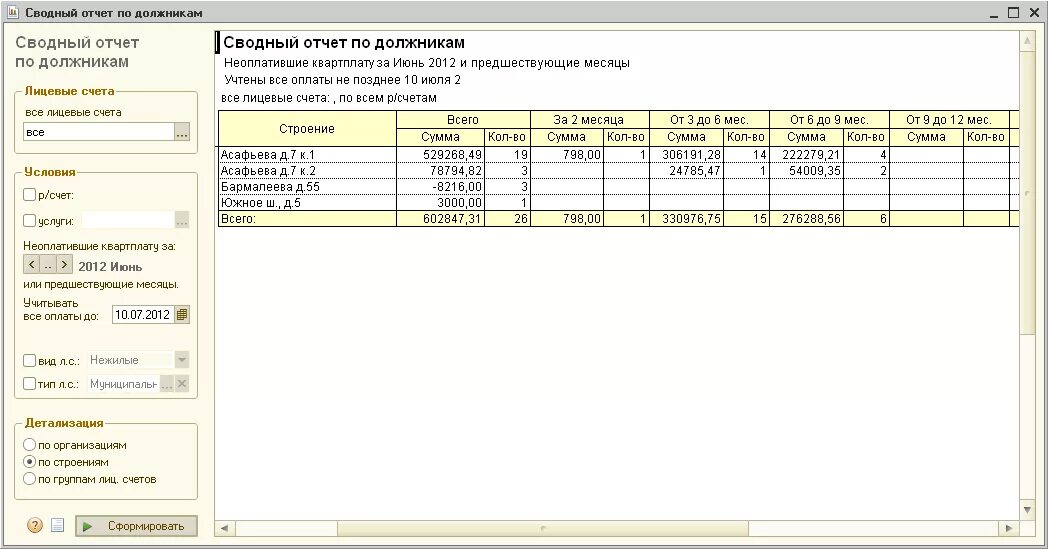Close the Сводный отчет window

[x=1033, y=13]
